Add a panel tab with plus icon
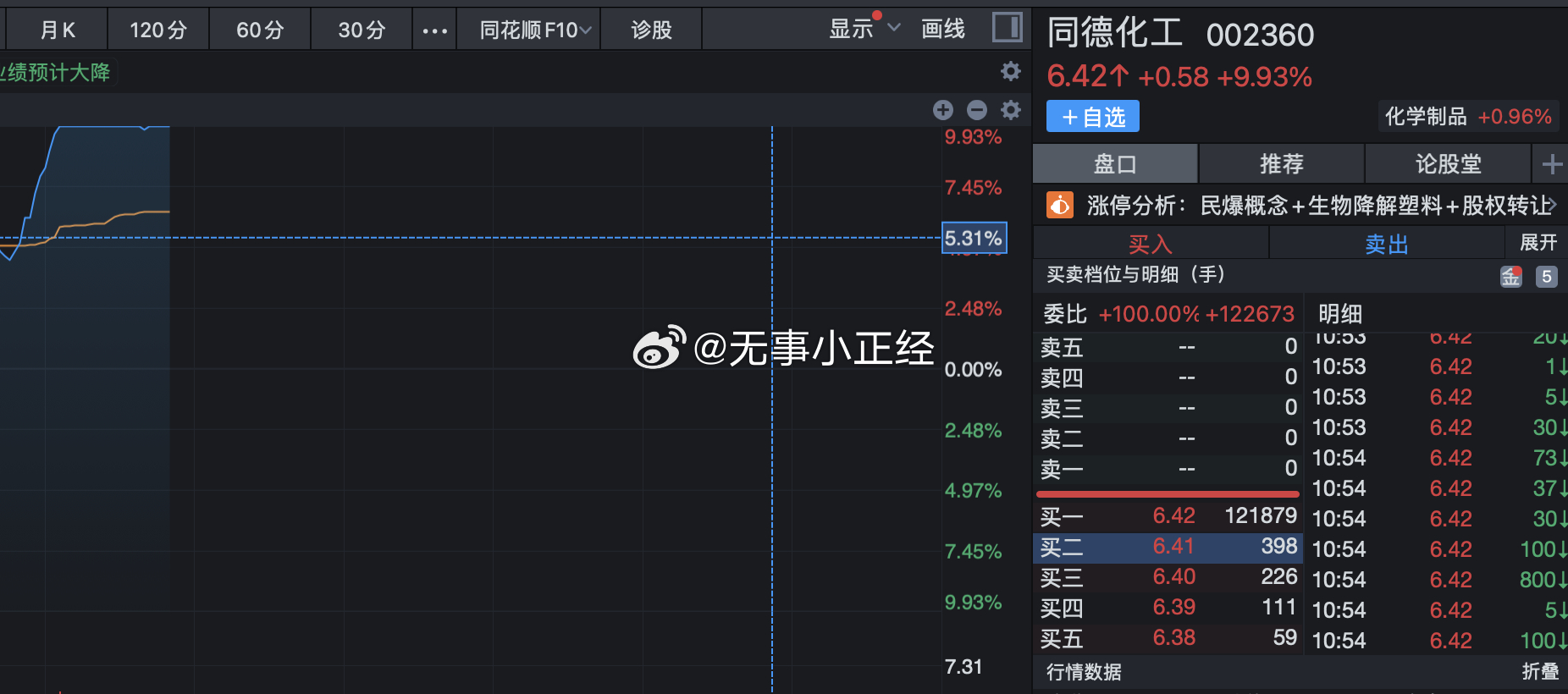The height and width of the screenshot is (694, 1568). pyautogui.click(x=1551, y=163)
